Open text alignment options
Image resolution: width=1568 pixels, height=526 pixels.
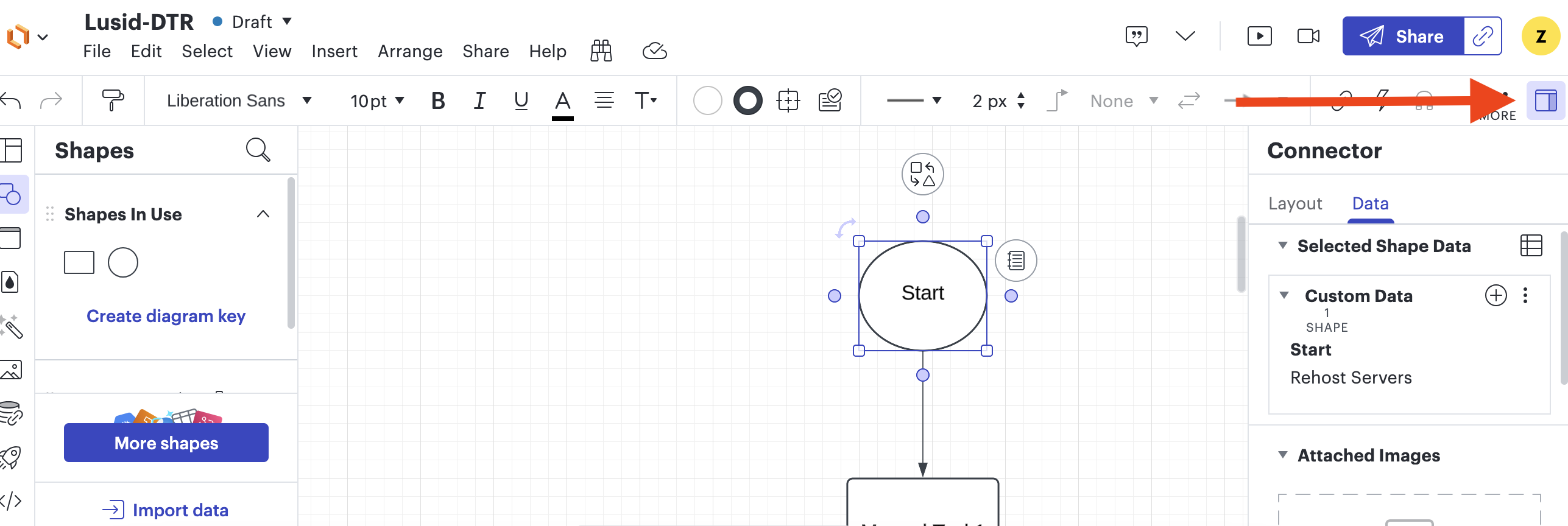(604, 100)
